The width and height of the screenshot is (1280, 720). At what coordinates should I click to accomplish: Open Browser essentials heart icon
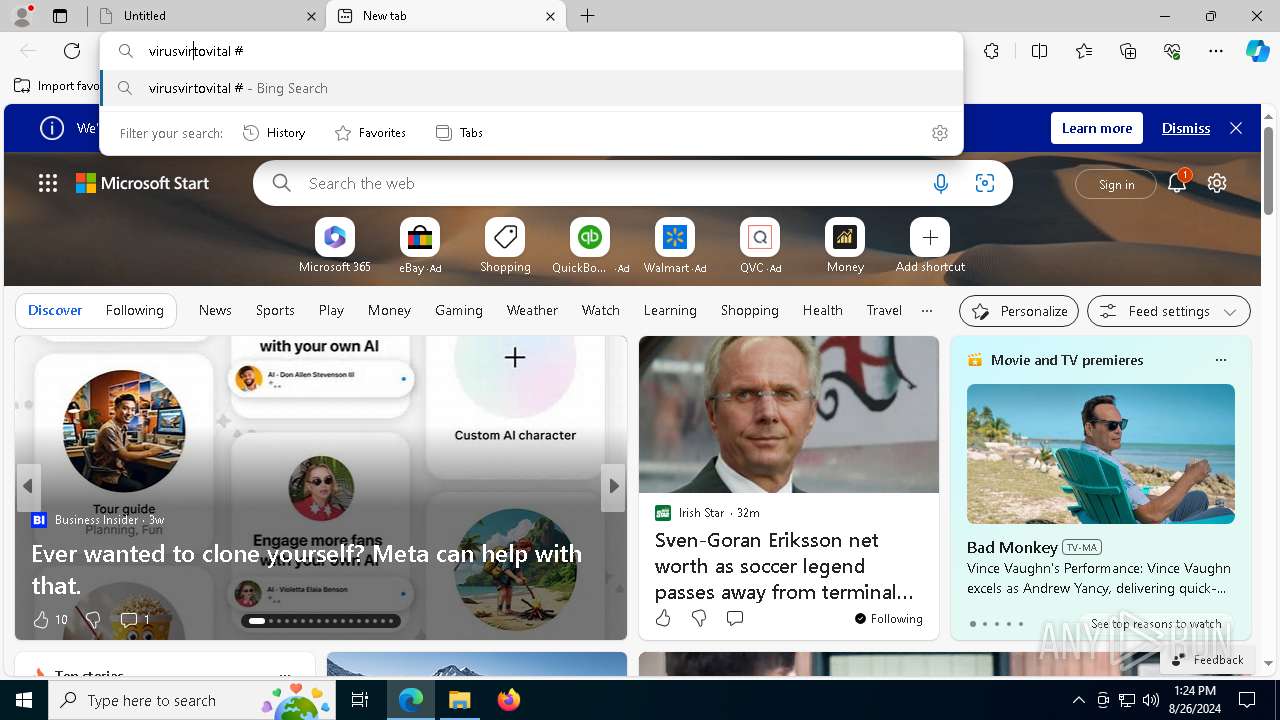tap(1172, 51)
